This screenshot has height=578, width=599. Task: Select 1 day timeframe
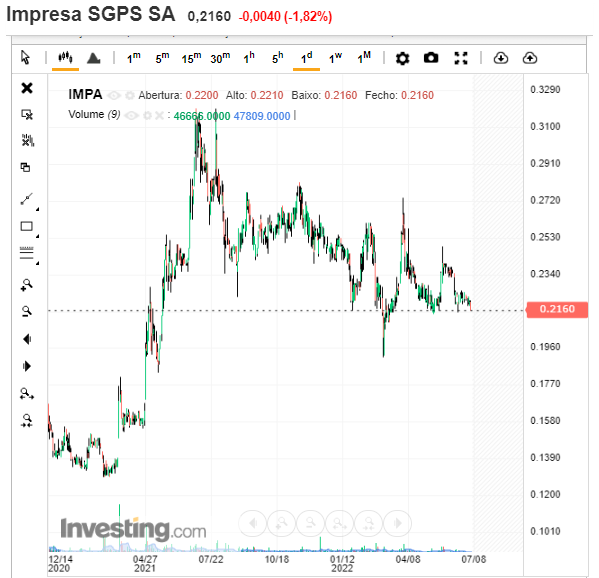[306, 58]
